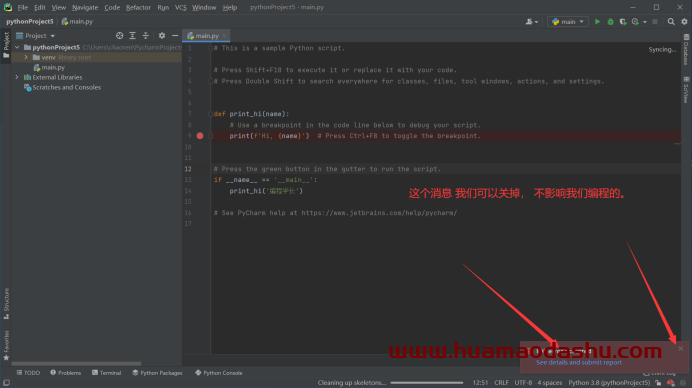Open the Structure side tool window

click(6, 304)
